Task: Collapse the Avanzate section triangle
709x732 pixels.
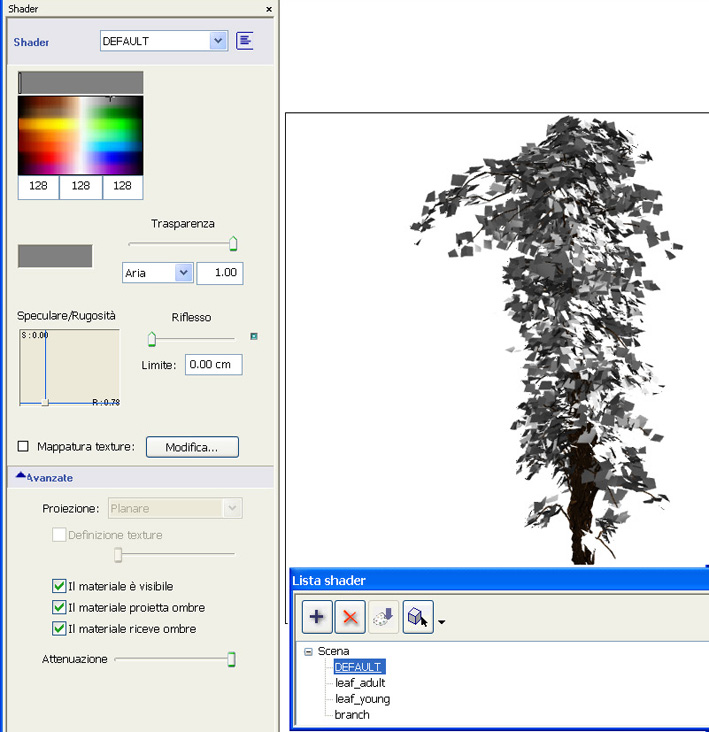Action: [21, 477]
